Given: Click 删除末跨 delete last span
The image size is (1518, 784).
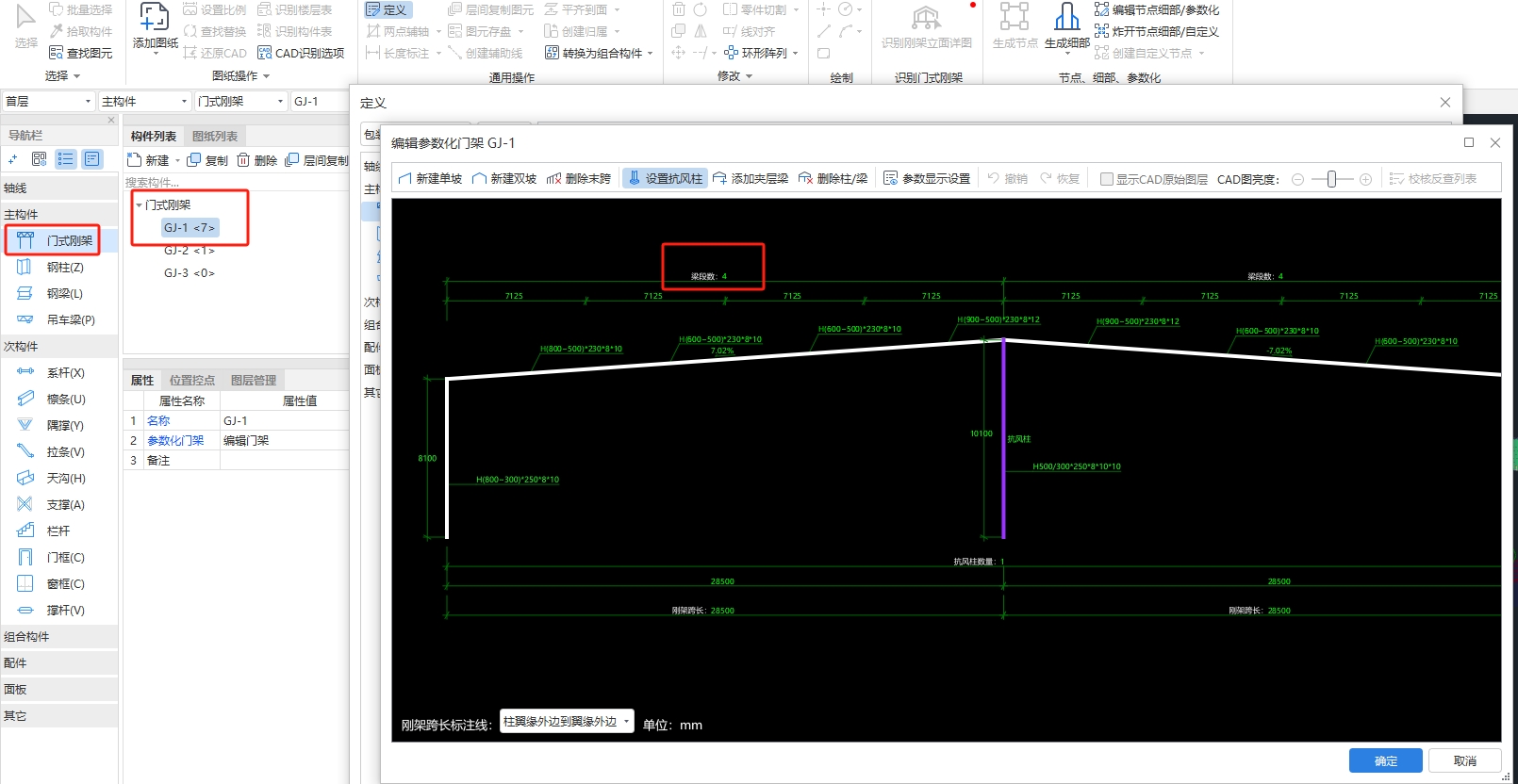Looking at the screenshot, I should coord(579,178).
